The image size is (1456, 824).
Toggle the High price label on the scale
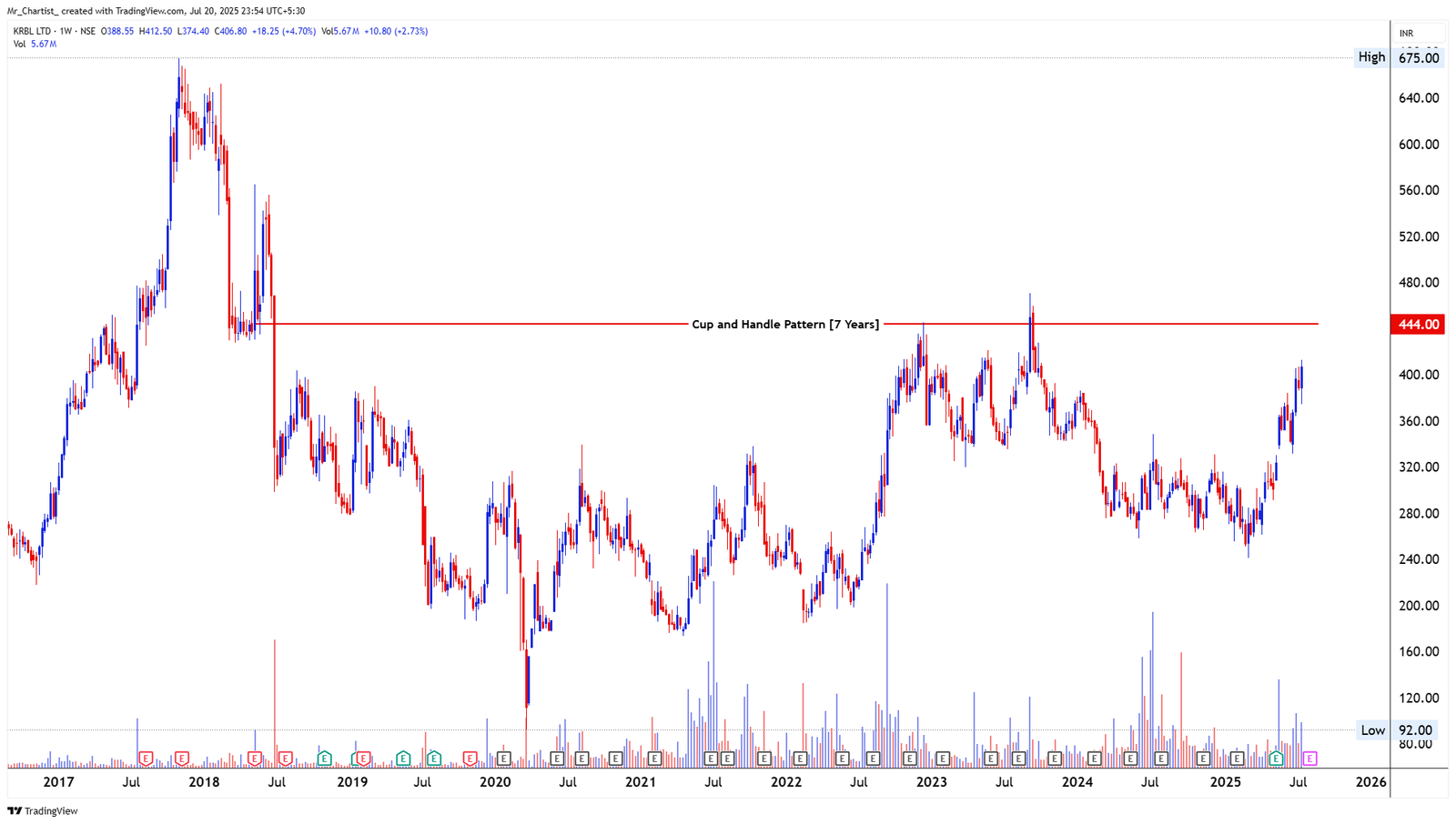pyautogui.click(x=1370, y=57)
